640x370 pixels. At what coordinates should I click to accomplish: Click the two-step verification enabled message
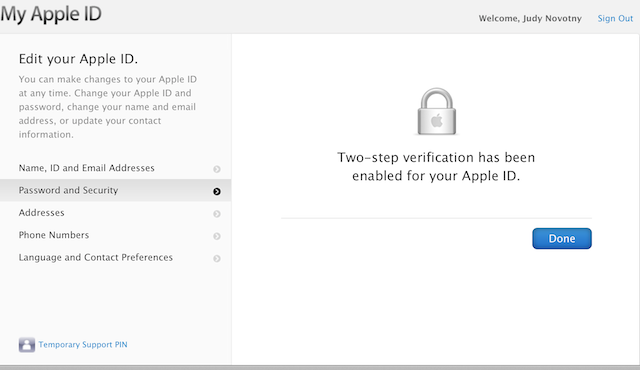(436, 166)
